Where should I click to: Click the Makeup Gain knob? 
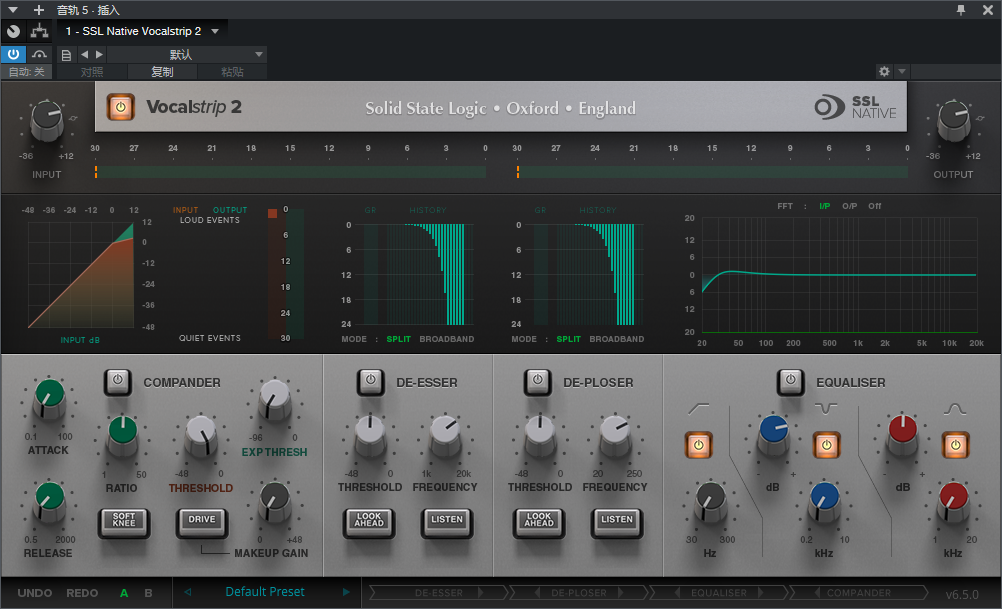point(275,502)
